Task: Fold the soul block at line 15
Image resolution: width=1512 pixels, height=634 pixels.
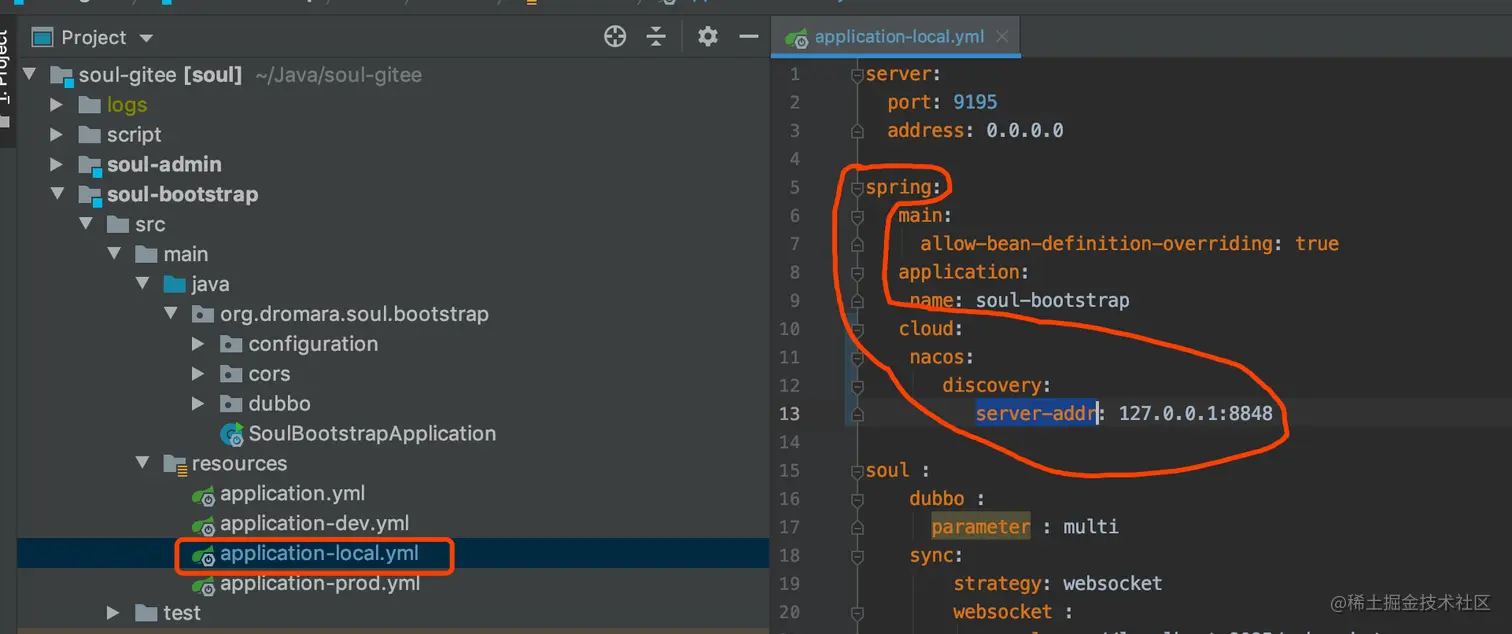Action: coord(856,471)
